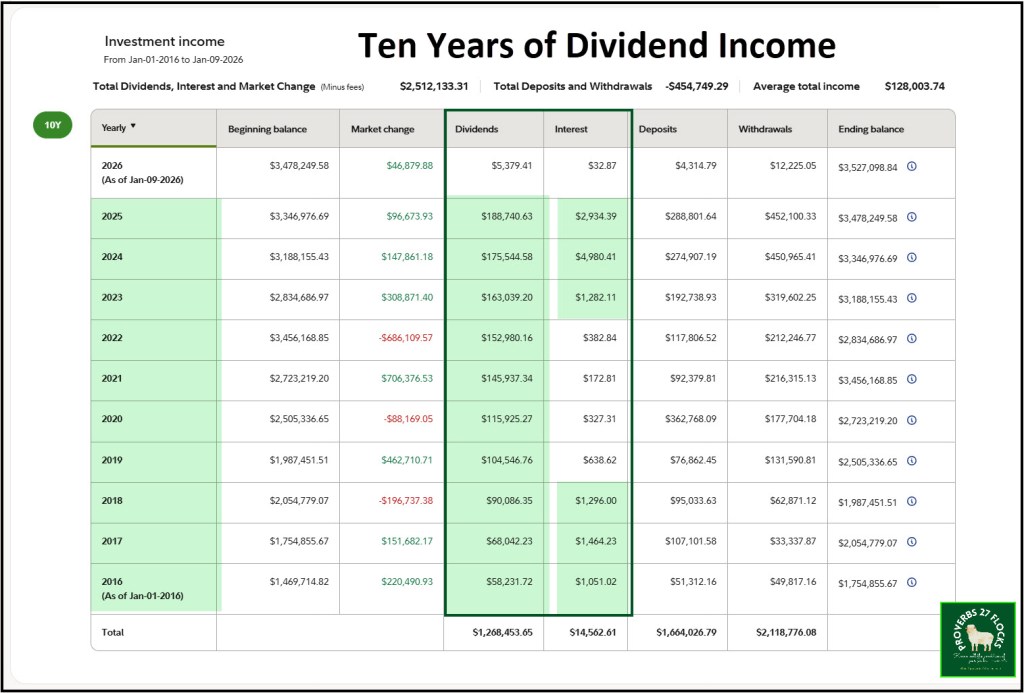
Task: Click the Withdrawals column header
Action: pos(766,129)
